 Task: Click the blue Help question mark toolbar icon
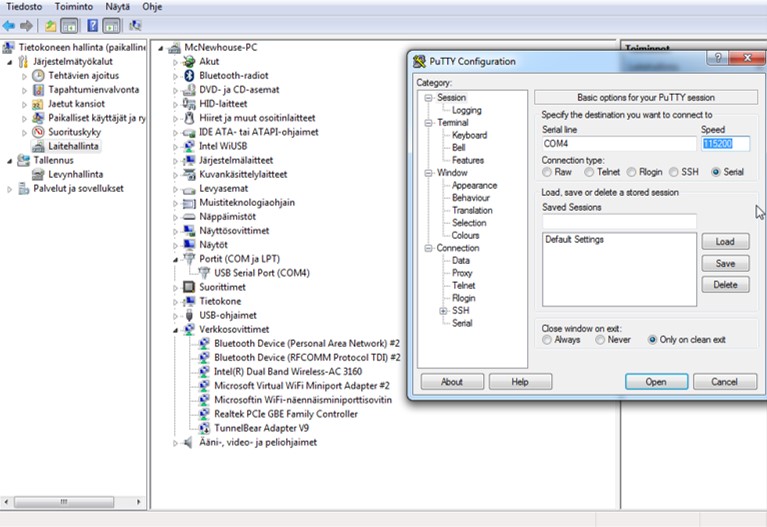pos(92,25)
